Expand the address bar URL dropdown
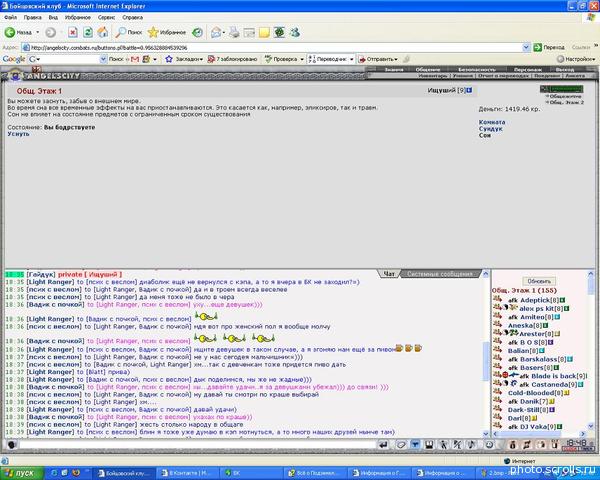 pos(526,47)
